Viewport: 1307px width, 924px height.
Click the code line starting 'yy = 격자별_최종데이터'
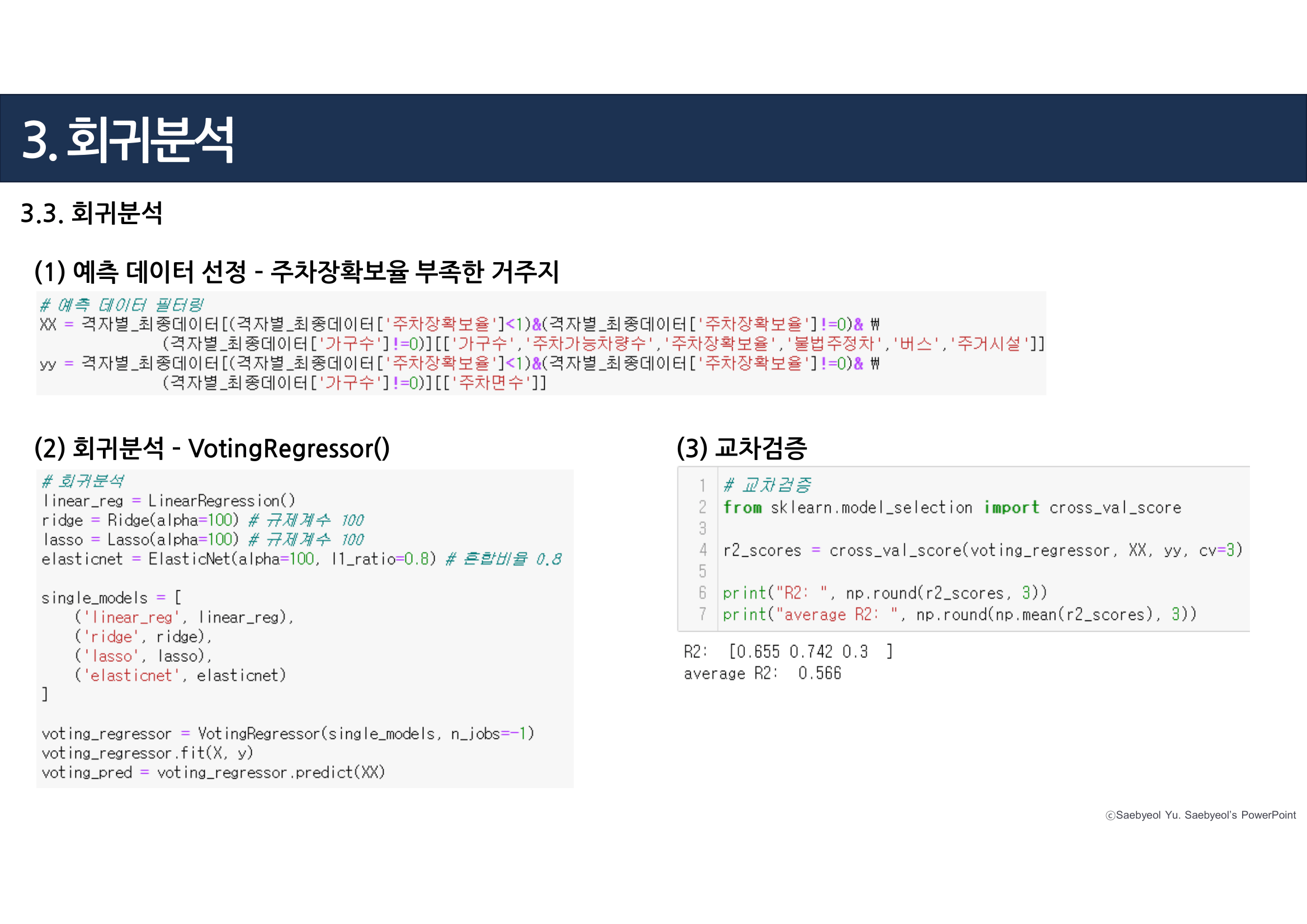460,363
